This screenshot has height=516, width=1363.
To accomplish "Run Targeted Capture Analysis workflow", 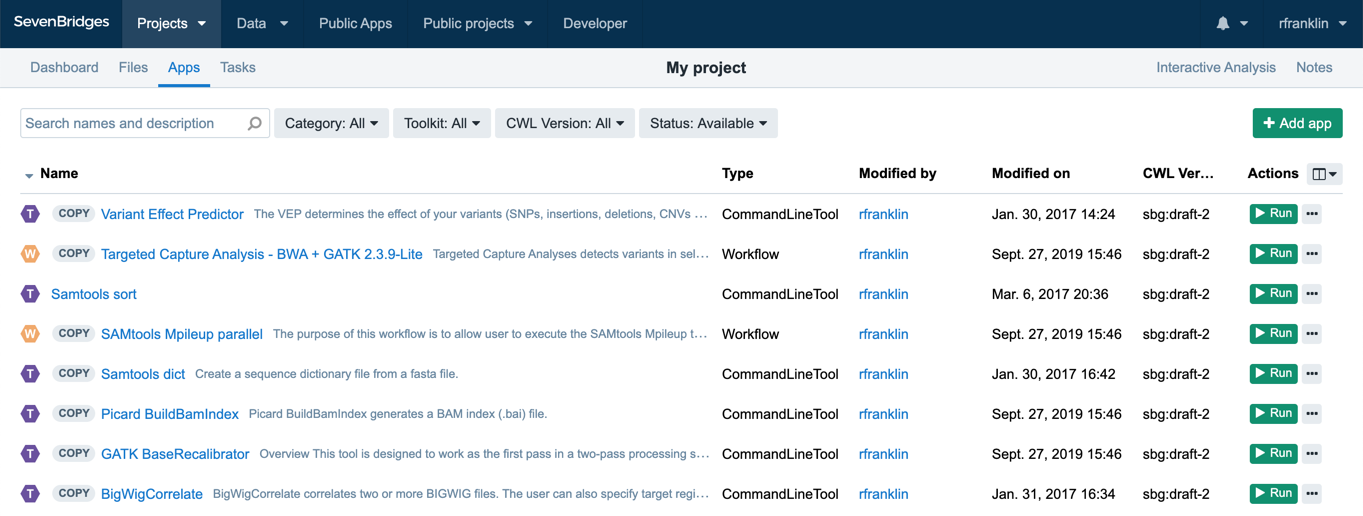I will tap(1273, 254).
